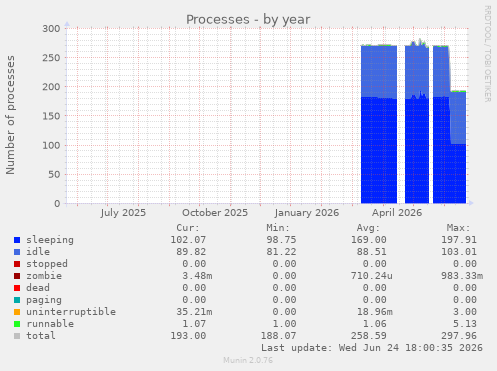Click zombie average value 710.24u
497x371 pixels.
[x=372, y=276]
